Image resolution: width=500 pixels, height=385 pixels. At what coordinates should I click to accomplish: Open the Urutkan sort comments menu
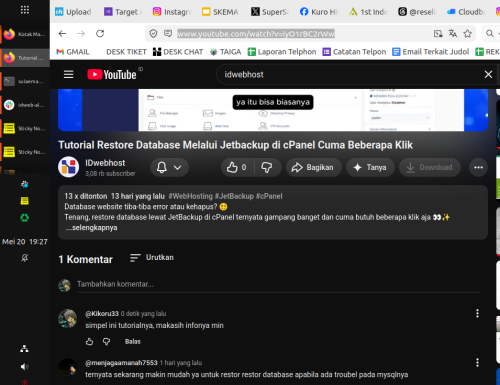pyautogui.click(x=152, y=258)
